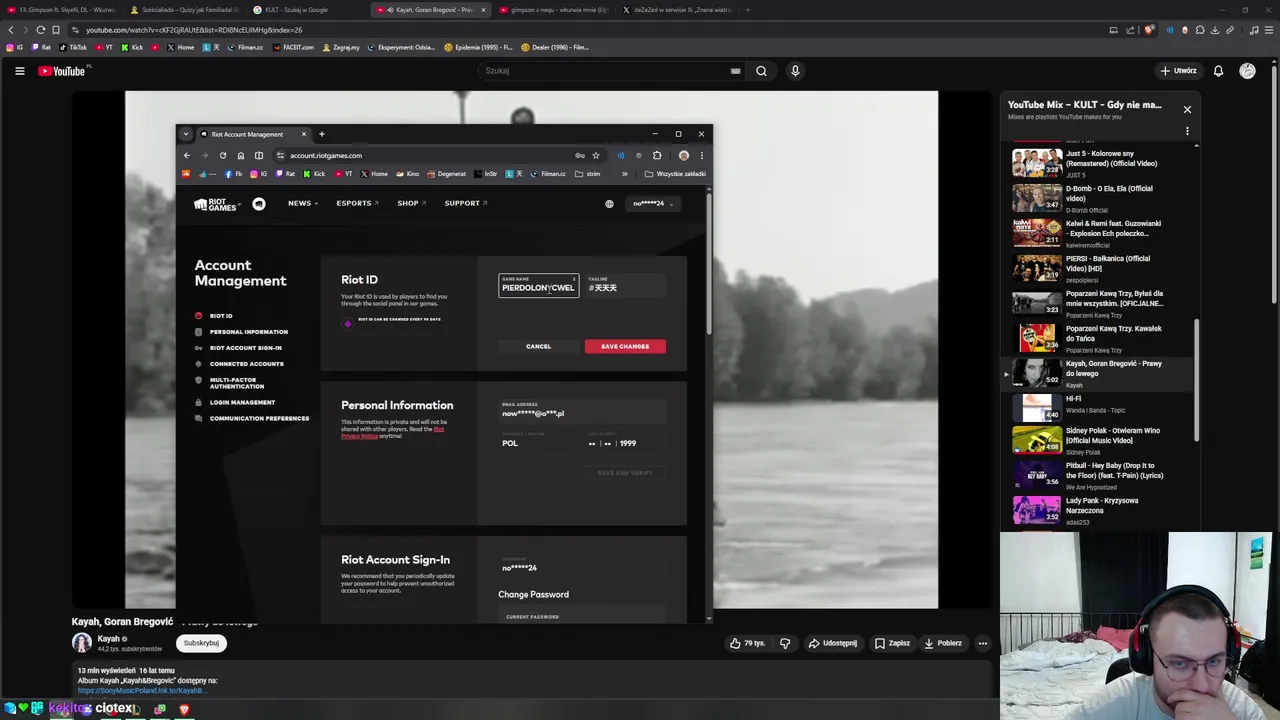Click the Riot Games logo dropdown

point(217,204)
